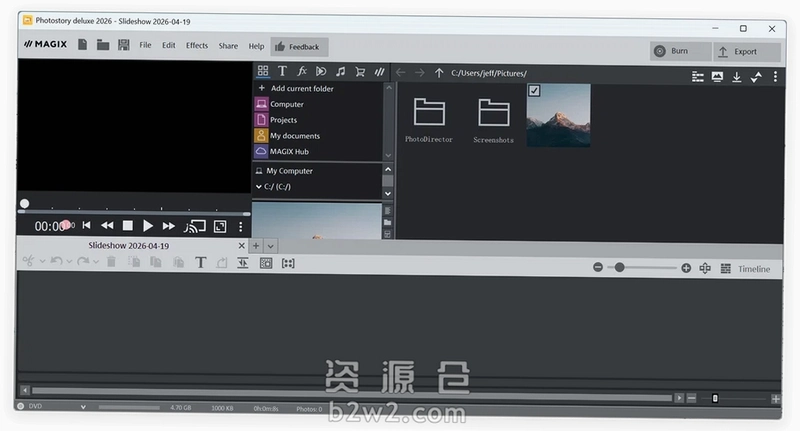Click the zoom out minus button
Image resolution: width=800 pixels, height=431 pixels.
point(598,267)
